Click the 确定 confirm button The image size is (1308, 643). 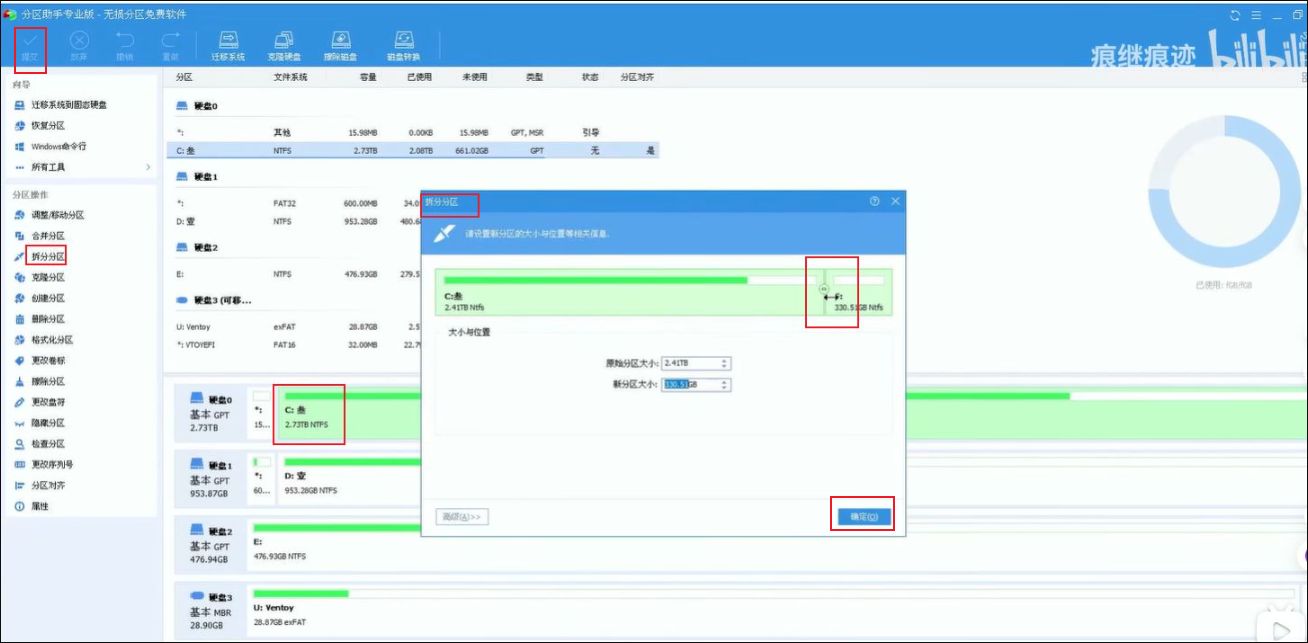(863, 517)
